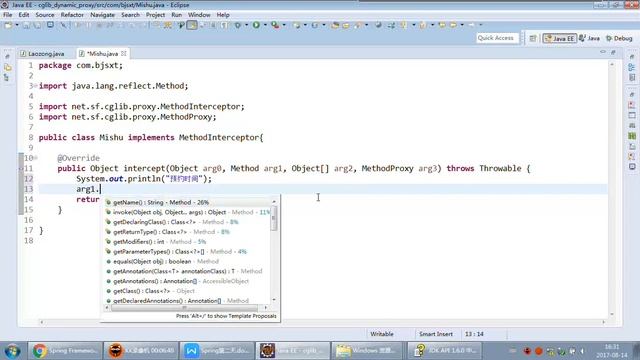The height and width of the screenshot is (360, 640).
Task: Collapse the import block at line 3
Action: click(x=36, y=86)
